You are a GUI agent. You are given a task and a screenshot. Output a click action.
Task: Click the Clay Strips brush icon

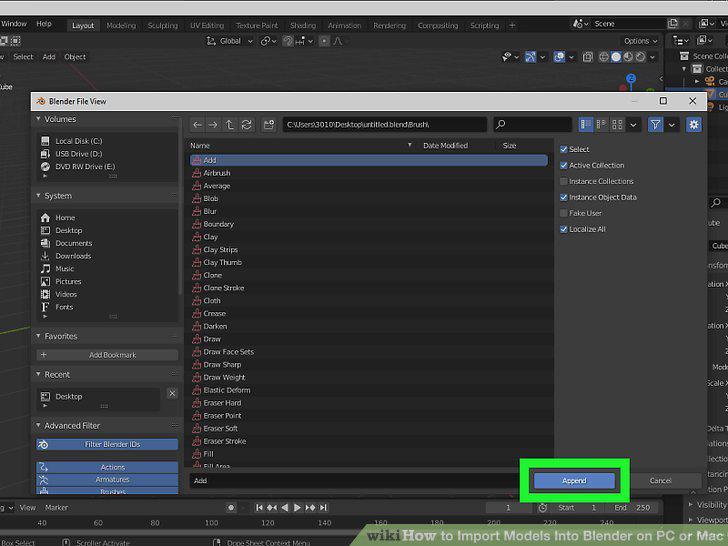[x=197, y=249]
